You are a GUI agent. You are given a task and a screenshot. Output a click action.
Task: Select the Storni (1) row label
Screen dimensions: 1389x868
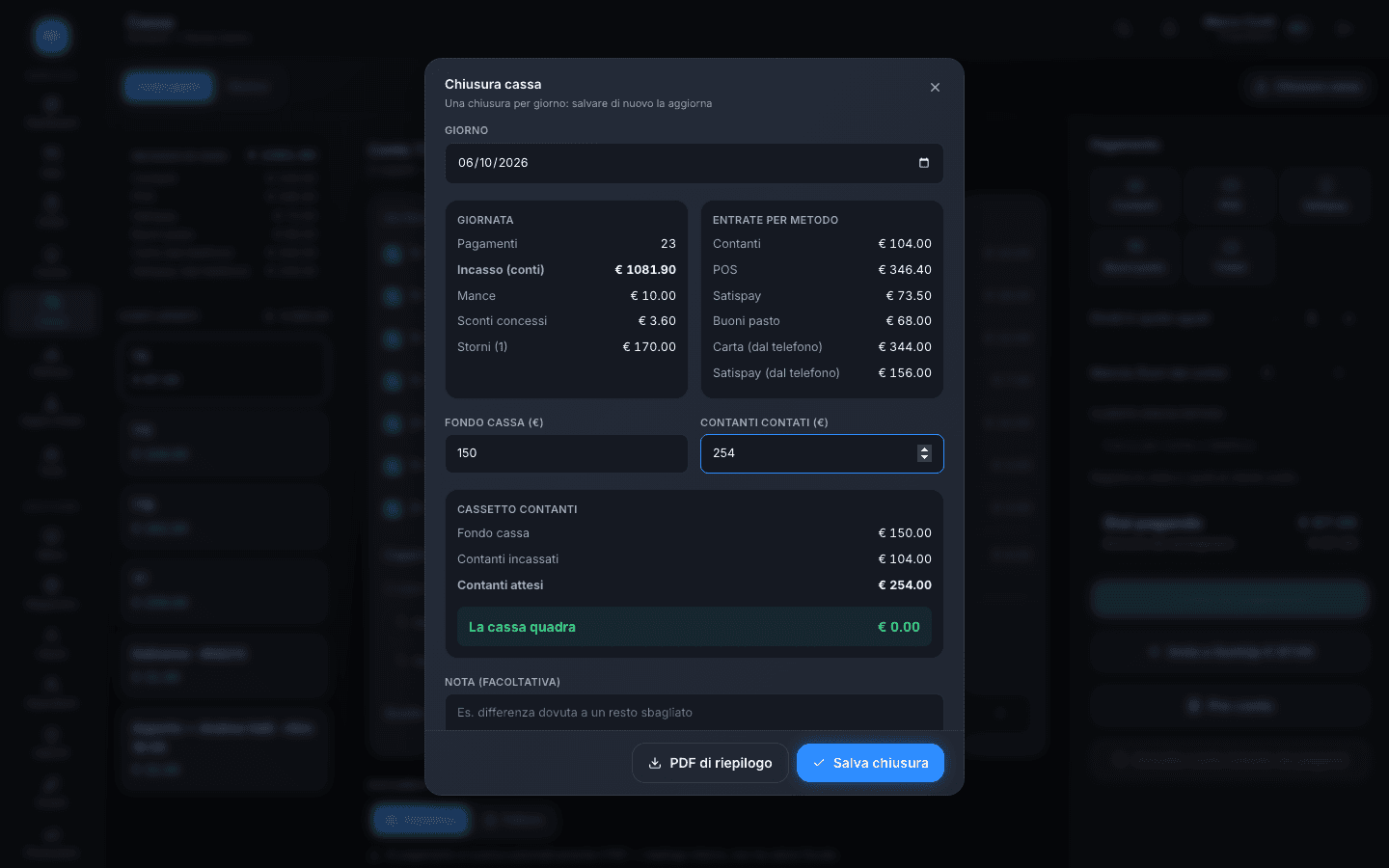[482, 347]
